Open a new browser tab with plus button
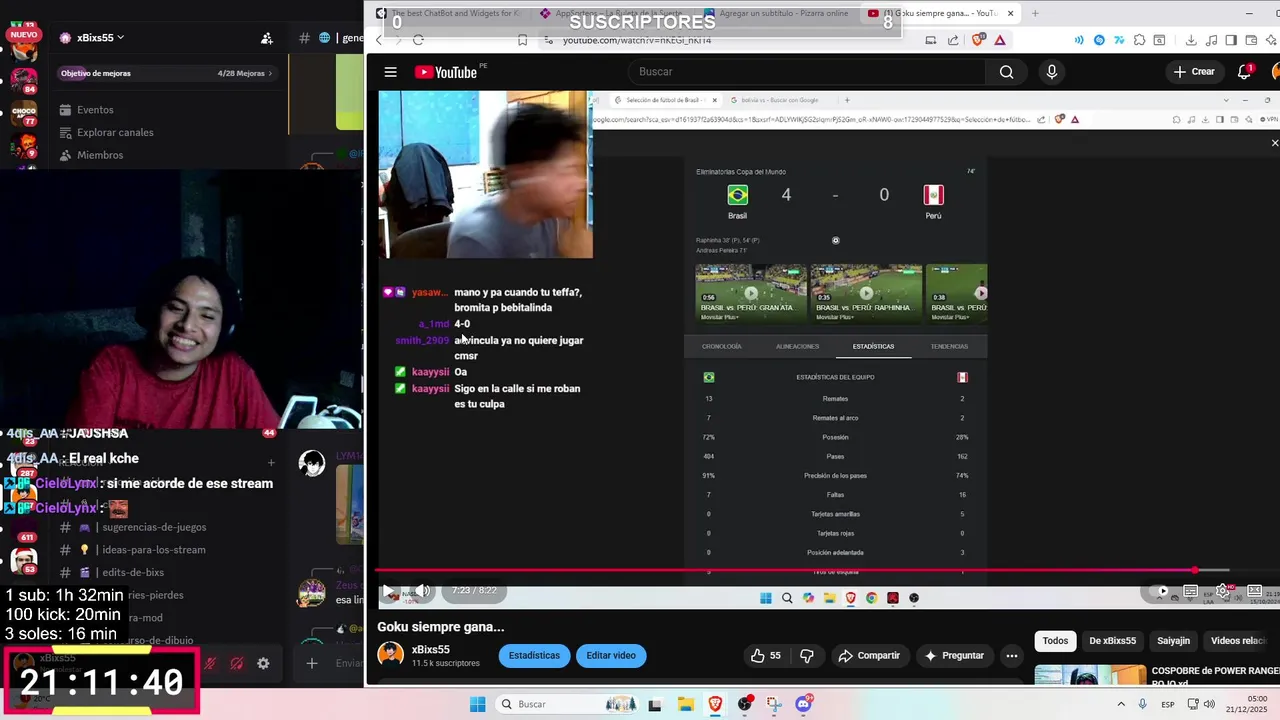 [x=1035, y=13]
